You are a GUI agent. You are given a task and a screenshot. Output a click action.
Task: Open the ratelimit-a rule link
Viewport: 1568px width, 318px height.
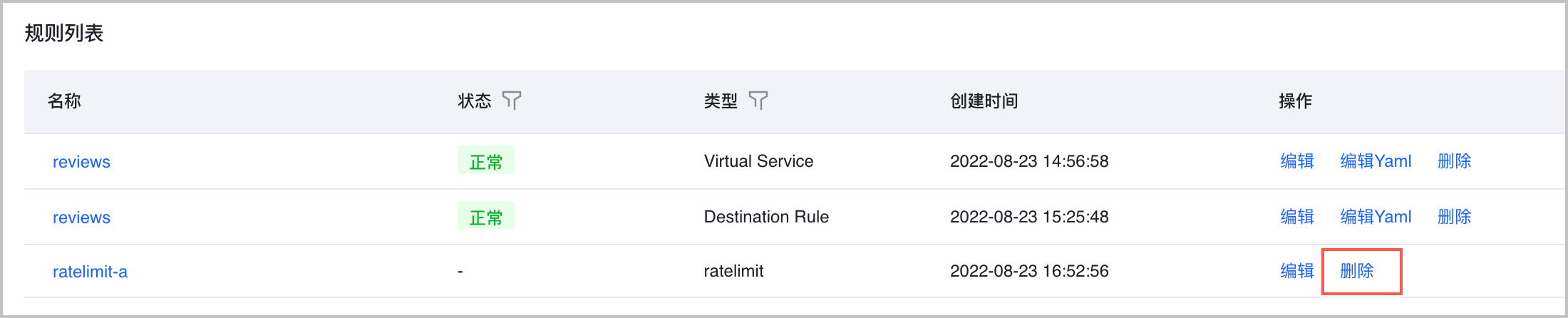click(x=90, y=272)
